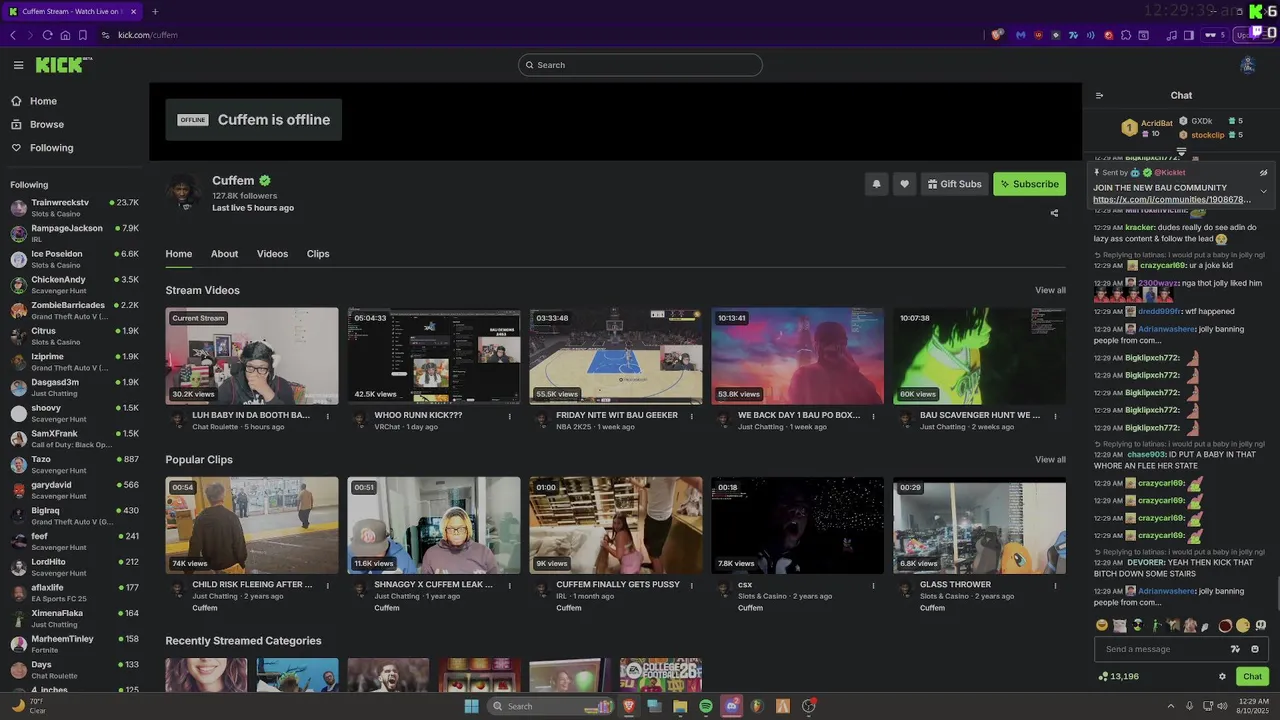Open the Current Stream video thumbnail
The height and width of the screenshot is (720, 1280).
click(252, 356)
